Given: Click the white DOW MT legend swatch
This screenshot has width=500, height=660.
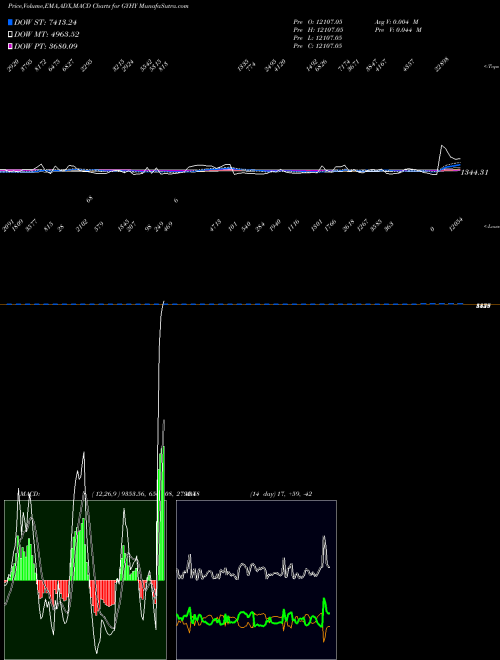Looking at the screenshot, I should coord(10,34).
